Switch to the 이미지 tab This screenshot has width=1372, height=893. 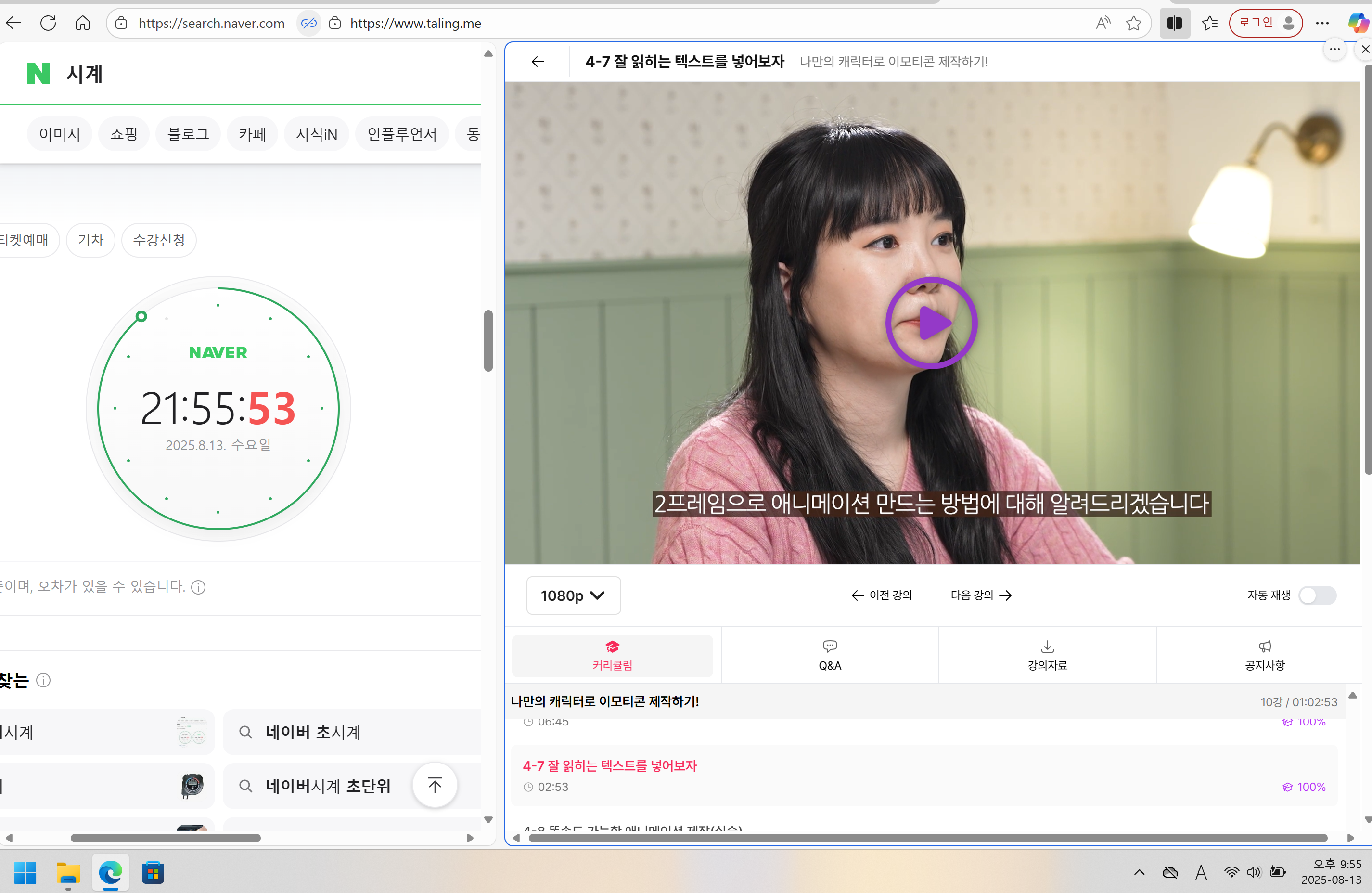(x=59, y=134)
